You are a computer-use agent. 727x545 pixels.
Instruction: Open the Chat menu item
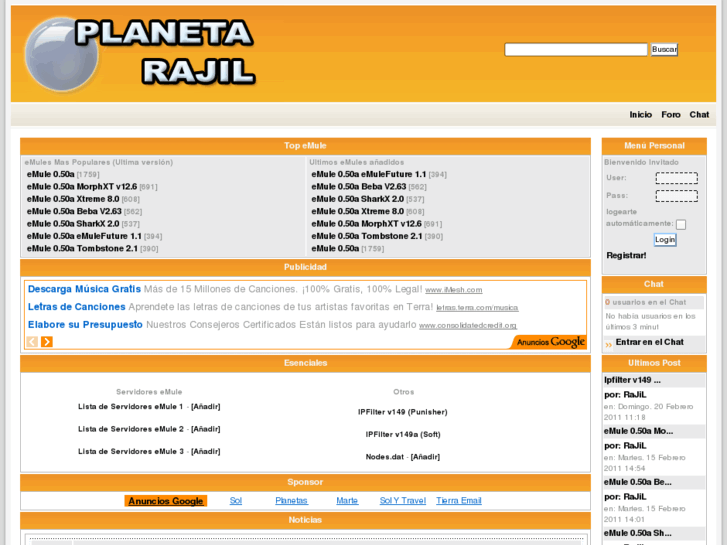(699, 115)
